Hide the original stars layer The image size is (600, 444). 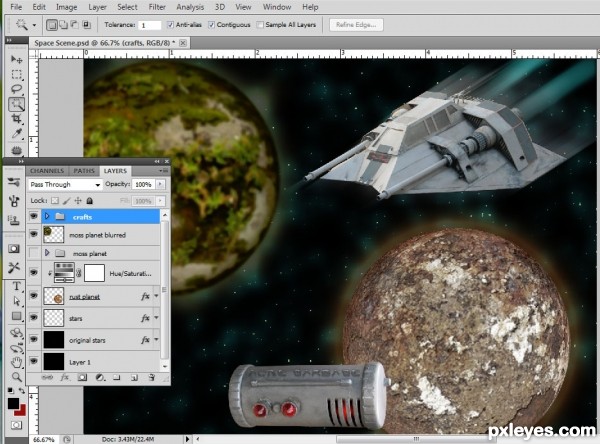(x=34, y=339)
